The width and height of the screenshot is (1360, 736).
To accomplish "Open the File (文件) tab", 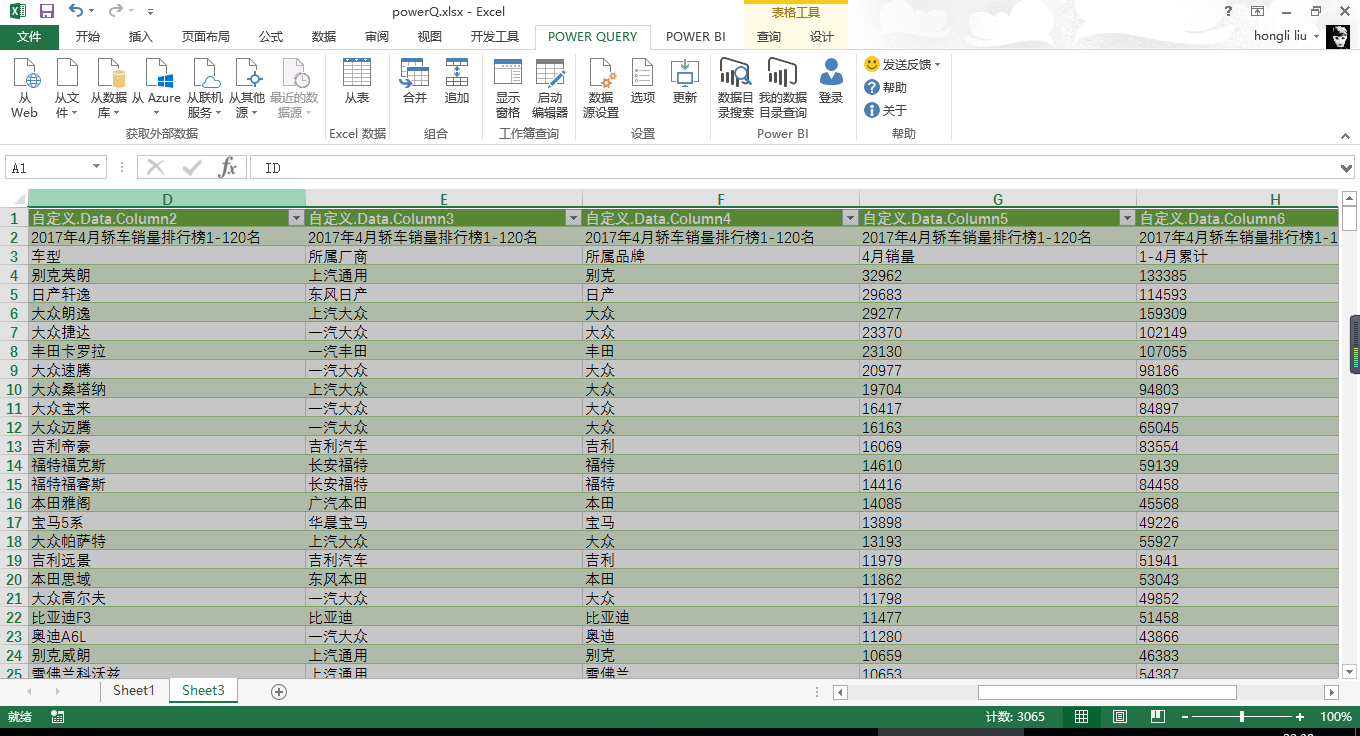I will [x=30, y=37].
